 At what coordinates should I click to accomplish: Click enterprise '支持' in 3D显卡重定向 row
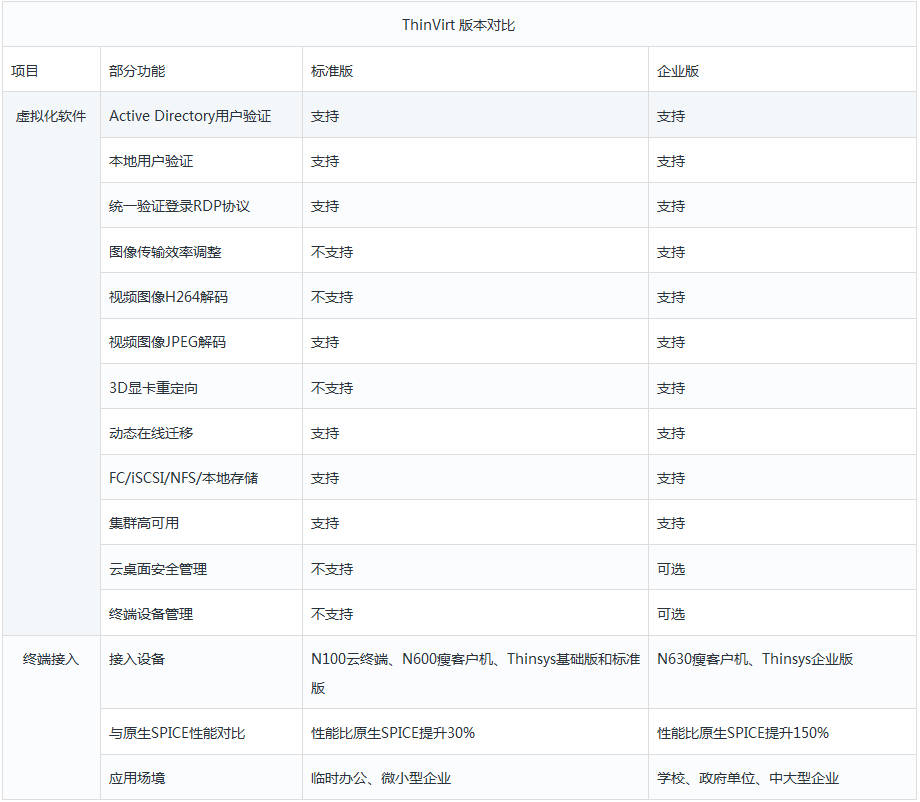coord(671,388)
